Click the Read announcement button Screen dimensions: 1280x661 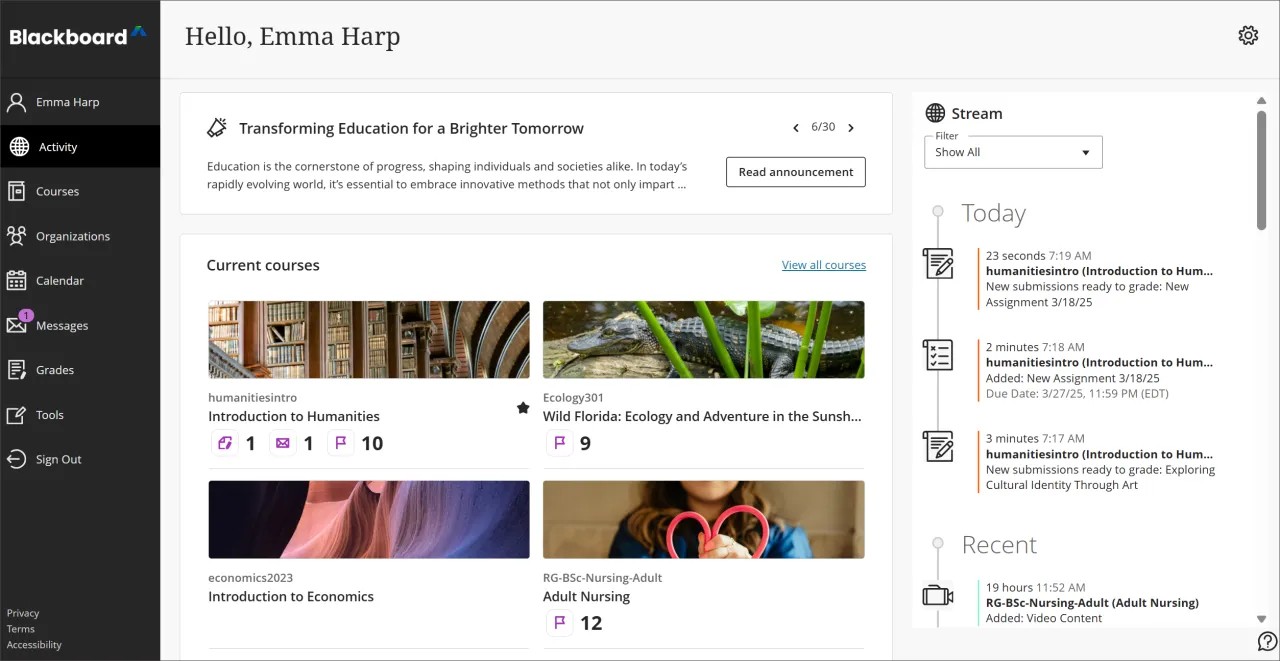(x=795, y=172)
